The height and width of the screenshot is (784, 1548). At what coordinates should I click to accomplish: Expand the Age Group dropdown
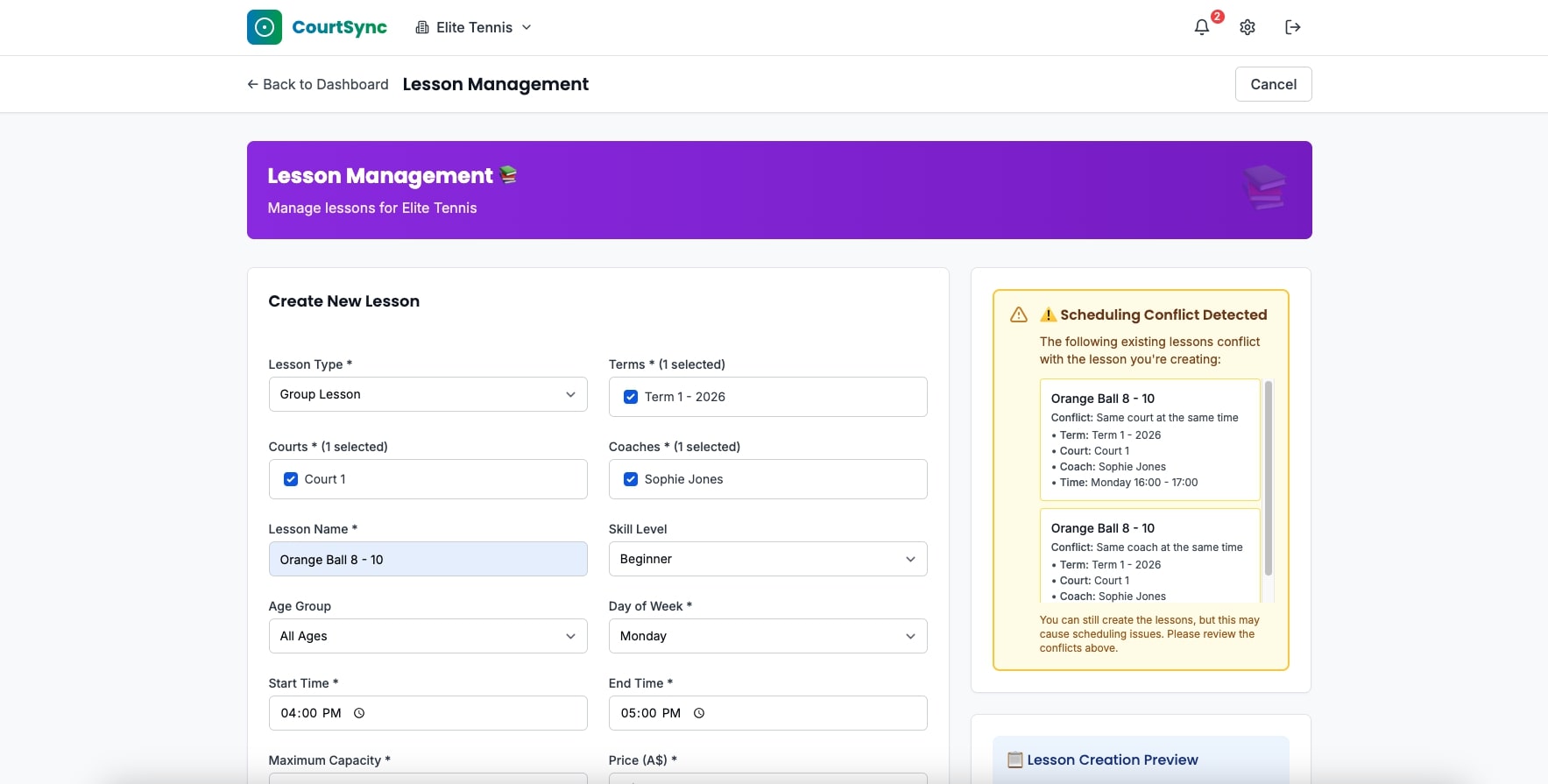(428, 636)
